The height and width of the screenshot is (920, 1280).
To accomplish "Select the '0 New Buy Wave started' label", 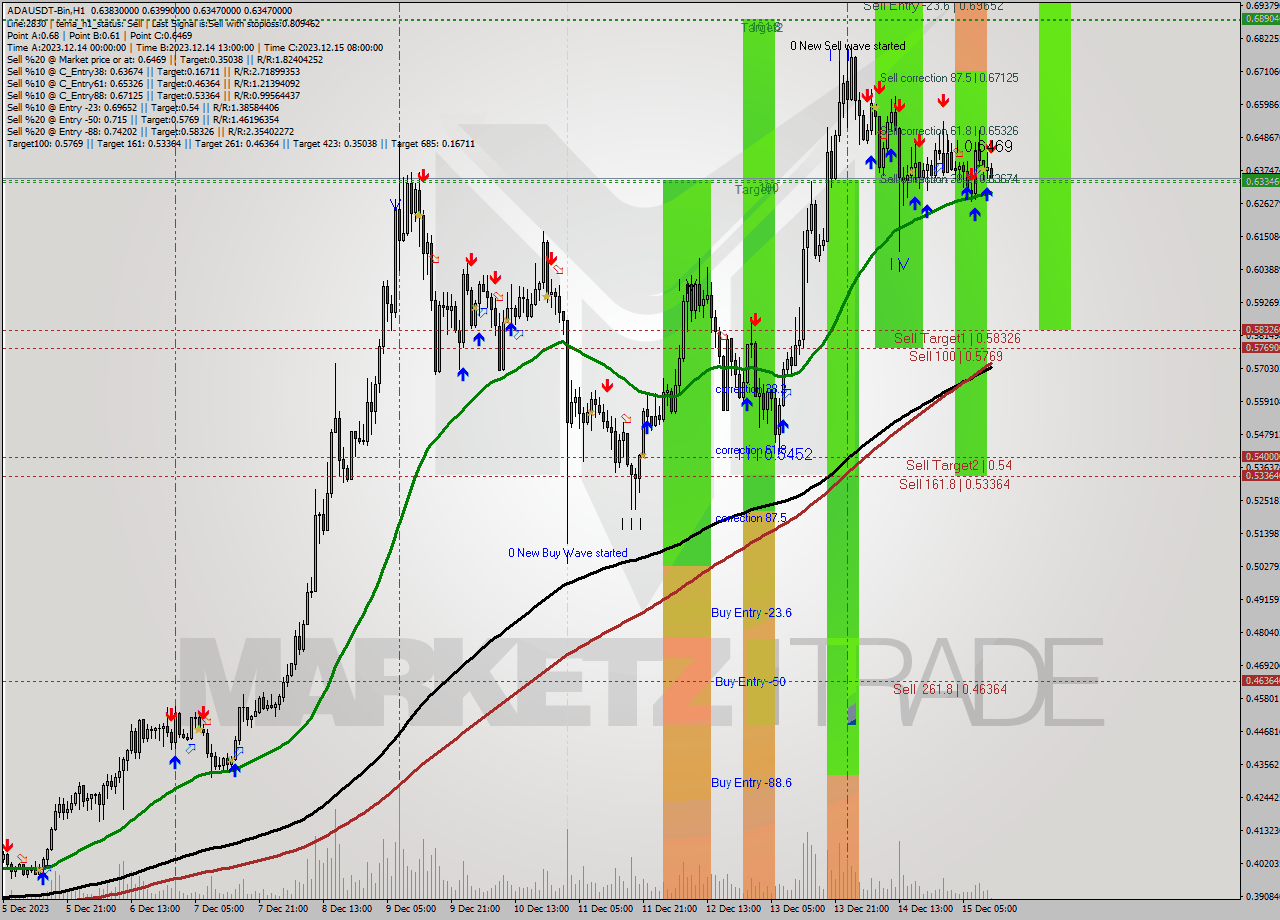I will [568, 553].
